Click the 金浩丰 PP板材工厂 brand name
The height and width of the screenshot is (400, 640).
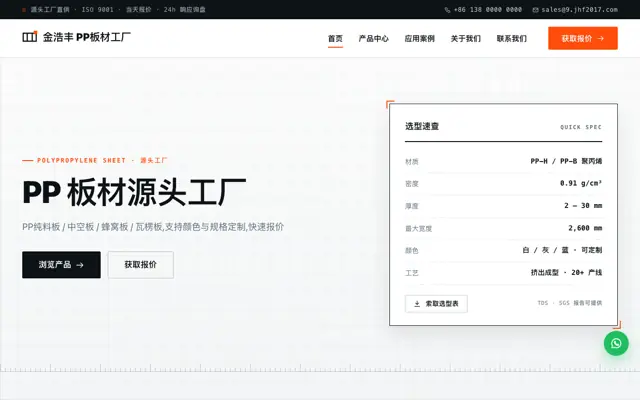click(x=87, y=37)
